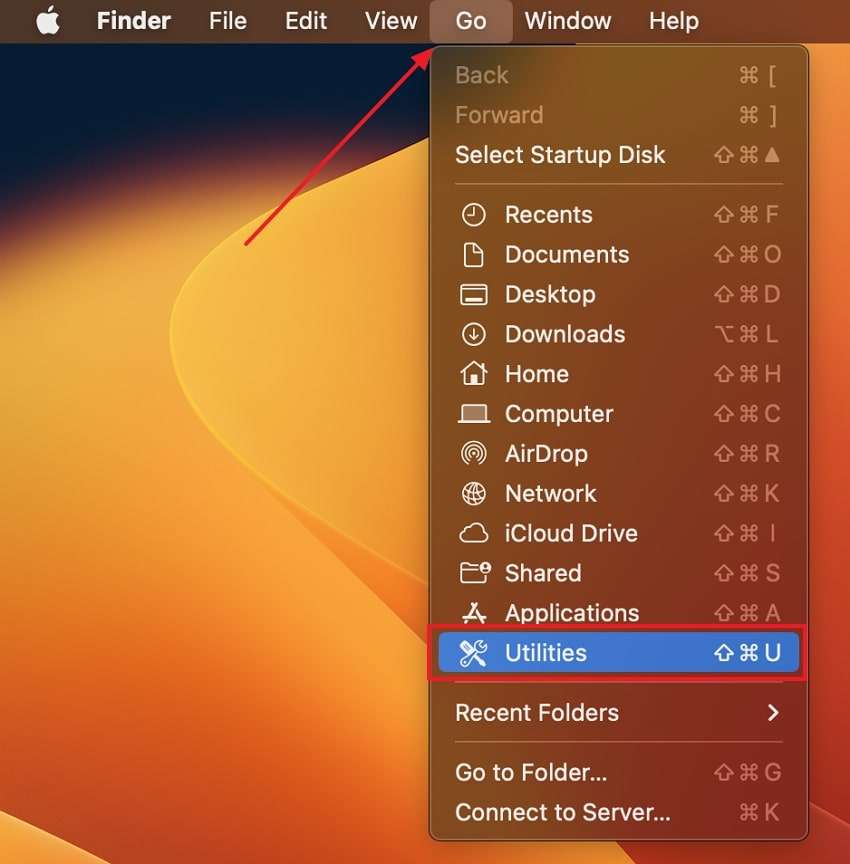
Task: Click the Utilities tools icon
Action: point(473,653)
